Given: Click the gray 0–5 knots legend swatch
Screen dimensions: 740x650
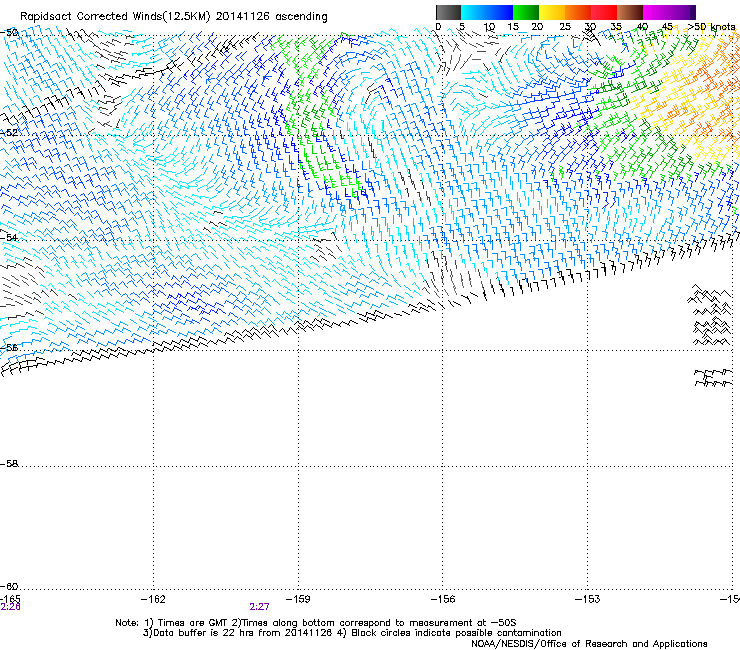Looking at the screenshot, I should (x=448, y=12).
